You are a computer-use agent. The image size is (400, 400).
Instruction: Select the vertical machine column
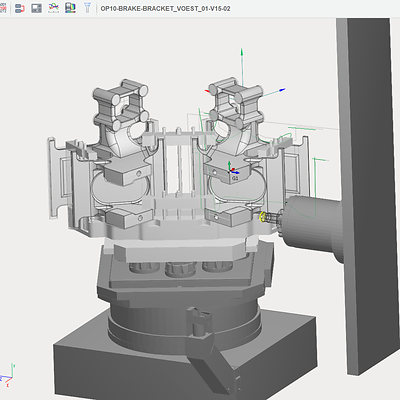[367, 197]
